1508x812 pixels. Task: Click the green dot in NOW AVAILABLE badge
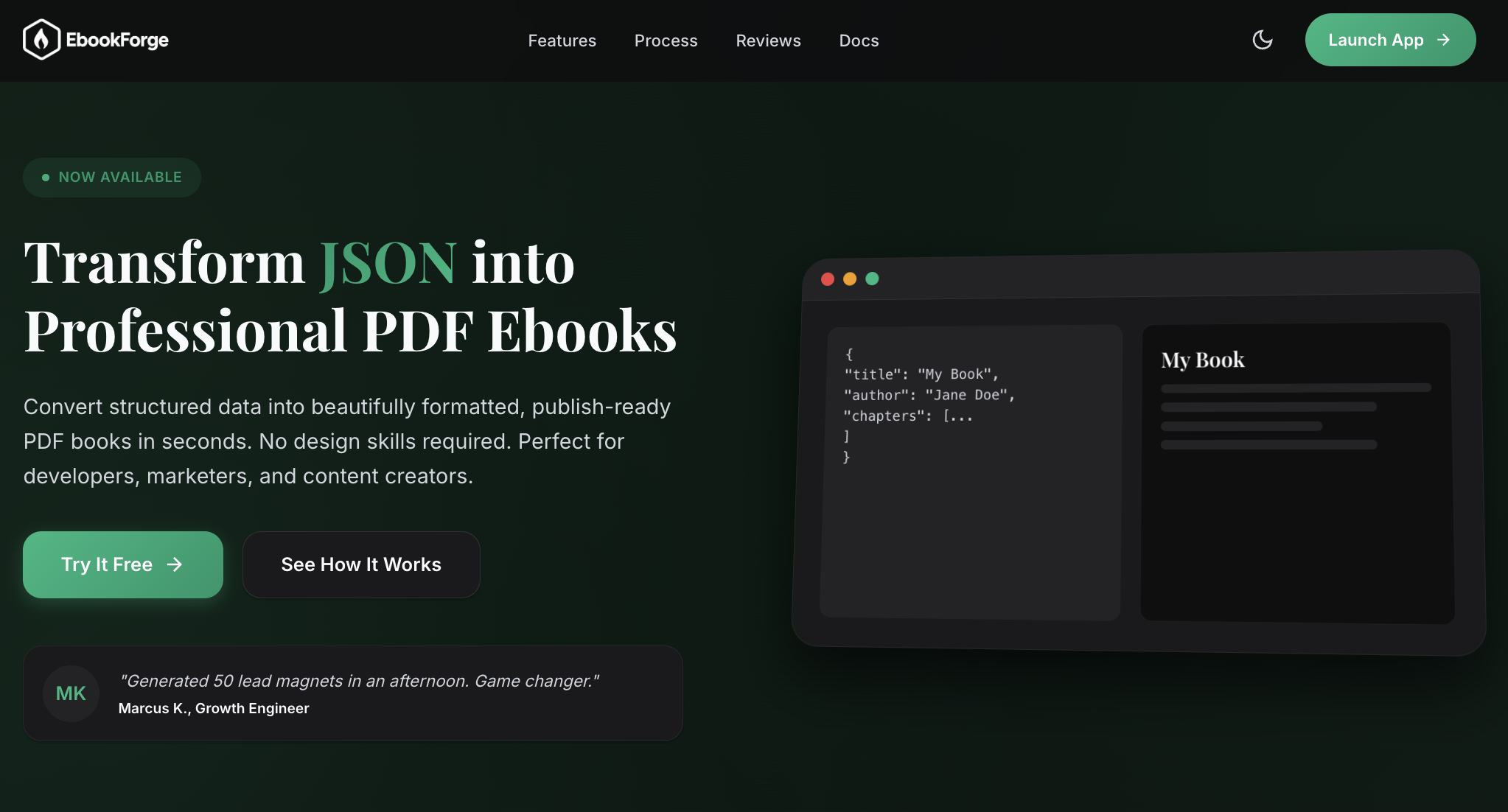pyautogui.click(x=45, y=177)
